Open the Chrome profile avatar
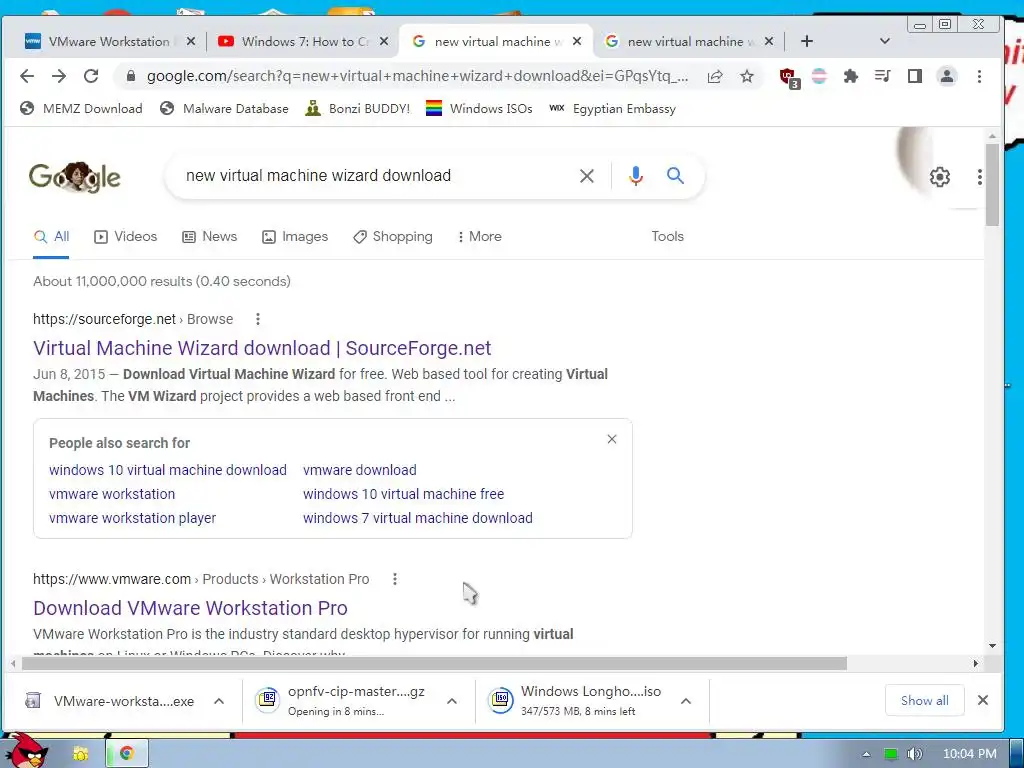 tap(946, 76)
